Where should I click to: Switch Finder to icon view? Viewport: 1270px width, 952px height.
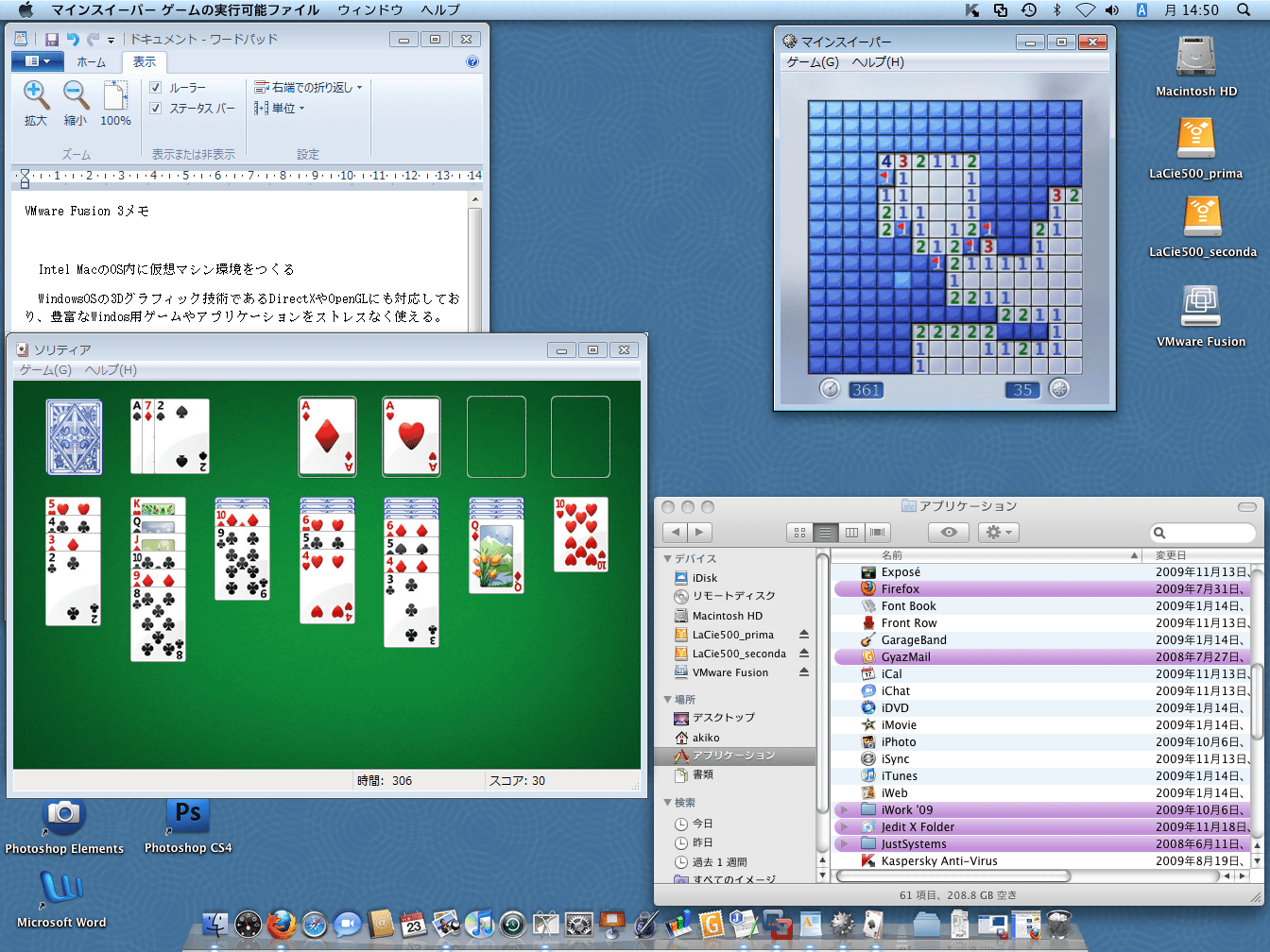pos(799,533)
